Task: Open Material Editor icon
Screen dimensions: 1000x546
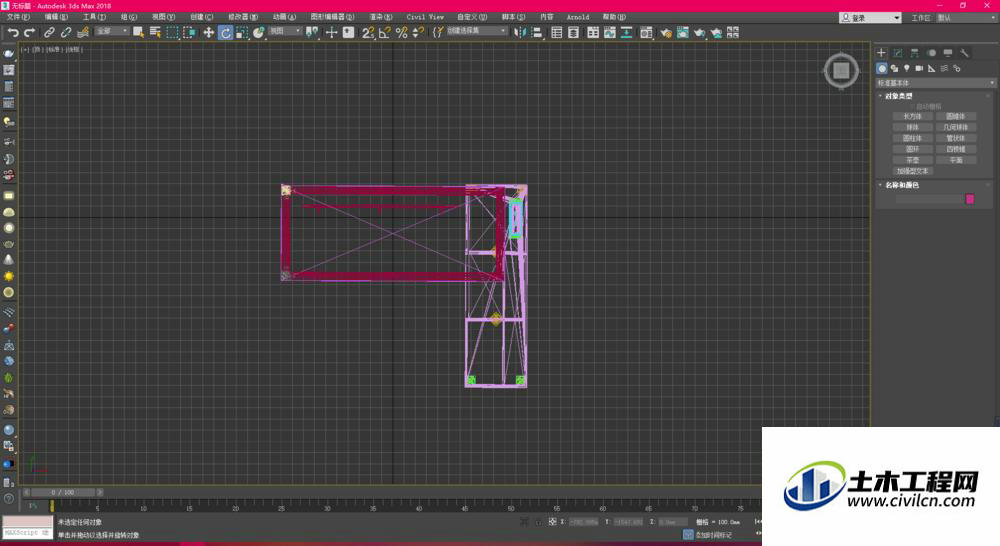Action: click(666, 32)
